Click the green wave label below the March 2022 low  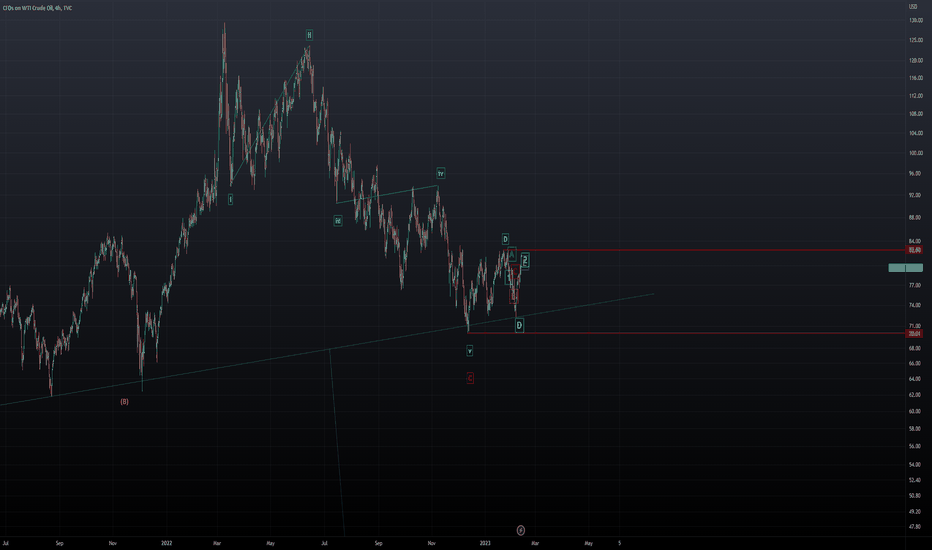pyautogui.click(x=230, y=200)
